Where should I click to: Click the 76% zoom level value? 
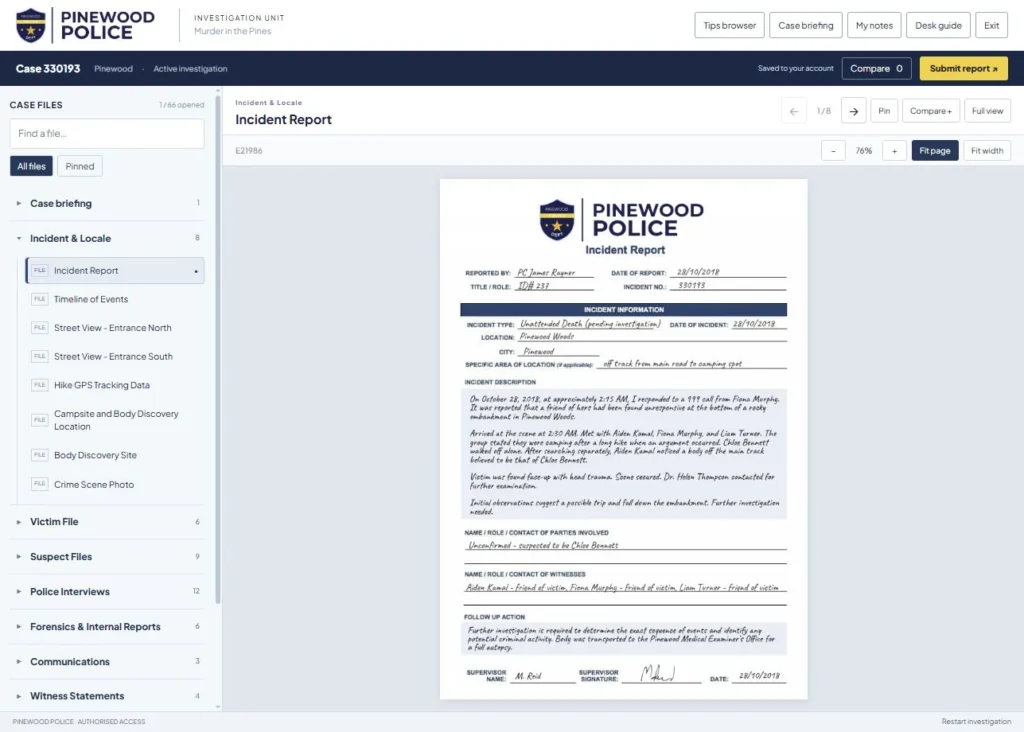tap(863, 151)
